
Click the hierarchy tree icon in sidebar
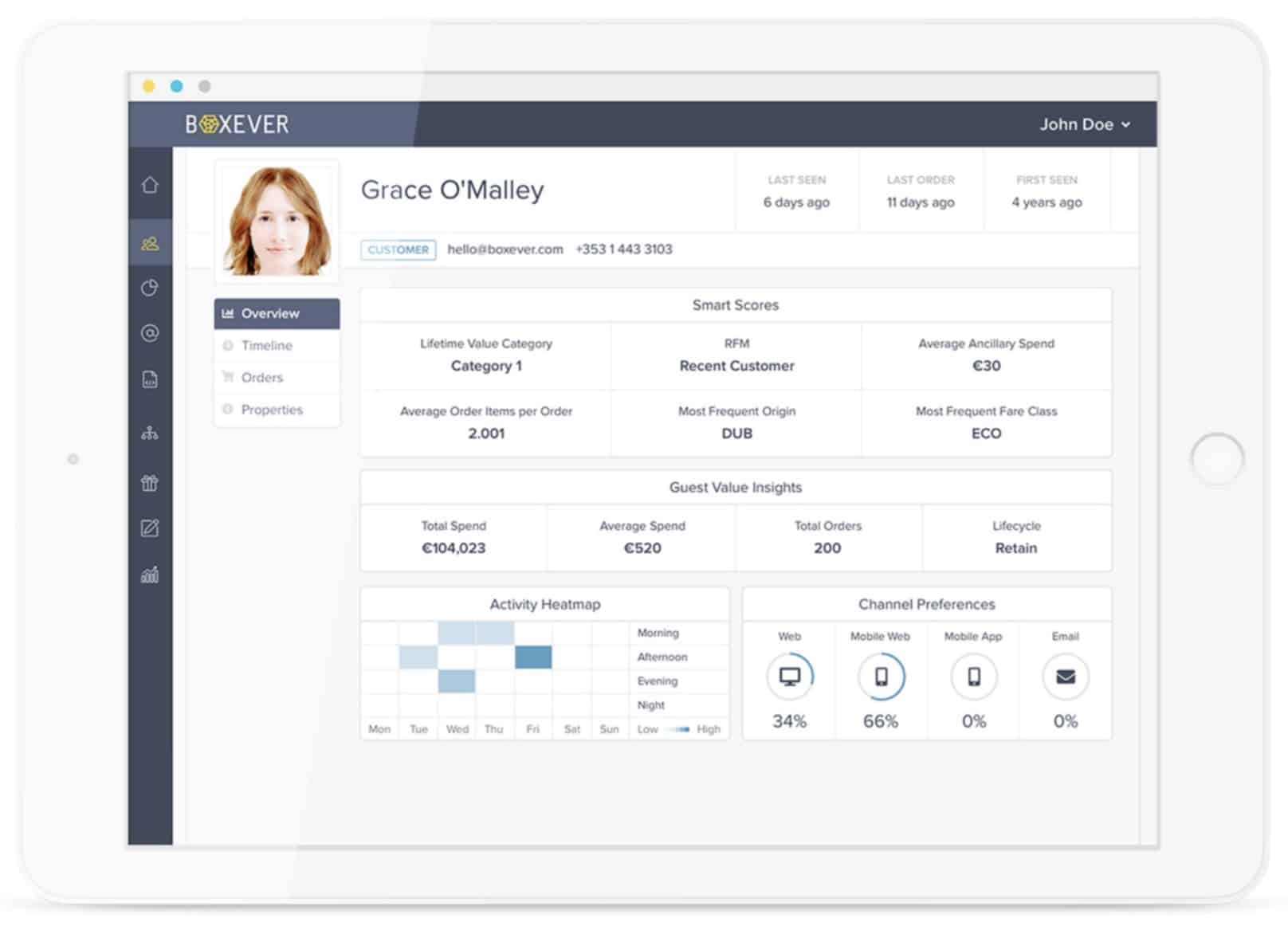pyautogui.click(x=150, y=434)
